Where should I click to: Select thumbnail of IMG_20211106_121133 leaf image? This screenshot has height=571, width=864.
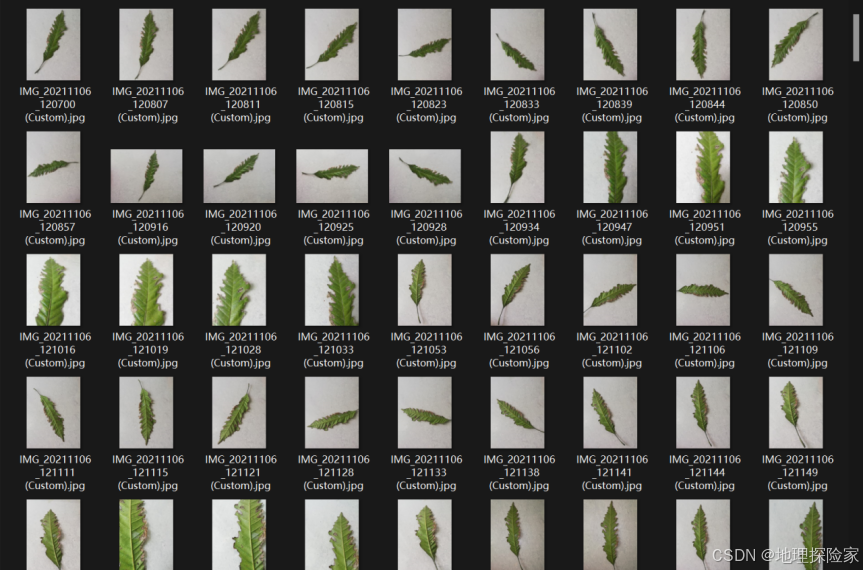click(x=425, y=413)
